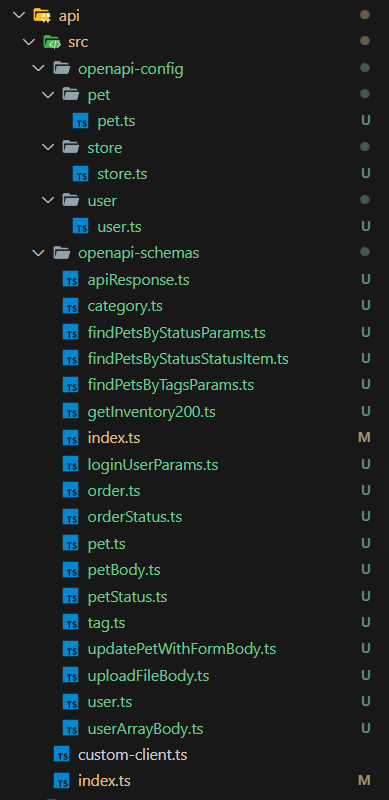Click the TypeScript icon beside custom-client.ts
This screenshot has width=389, height=800.
(61, 755)
